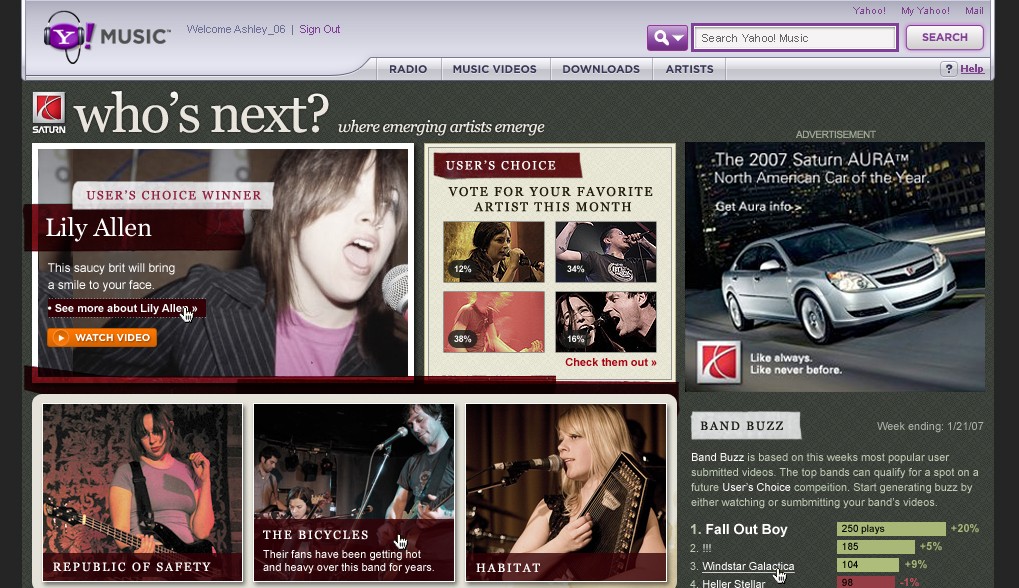Click the Check them out link

coord(610,362)
